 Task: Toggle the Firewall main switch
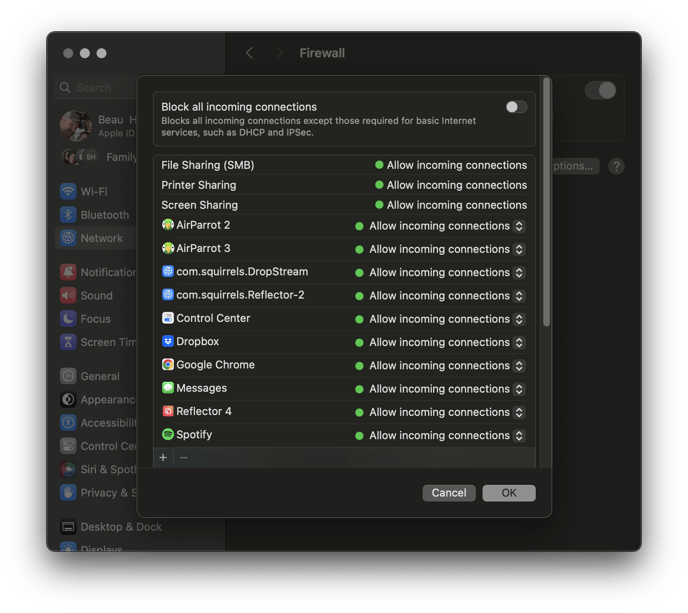coord(600,90)
